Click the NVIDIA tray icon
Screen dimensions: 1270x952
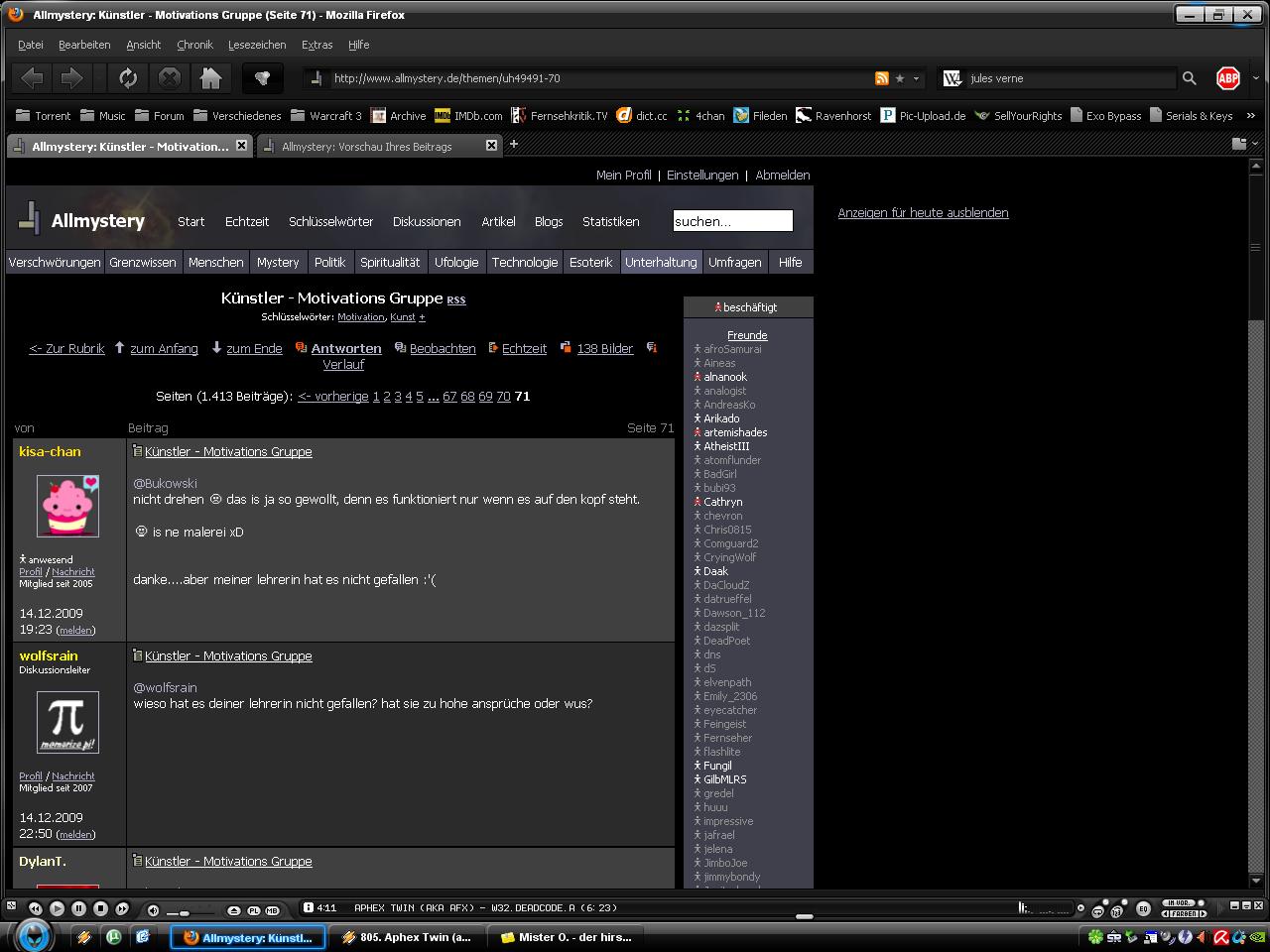point(1257,936)
